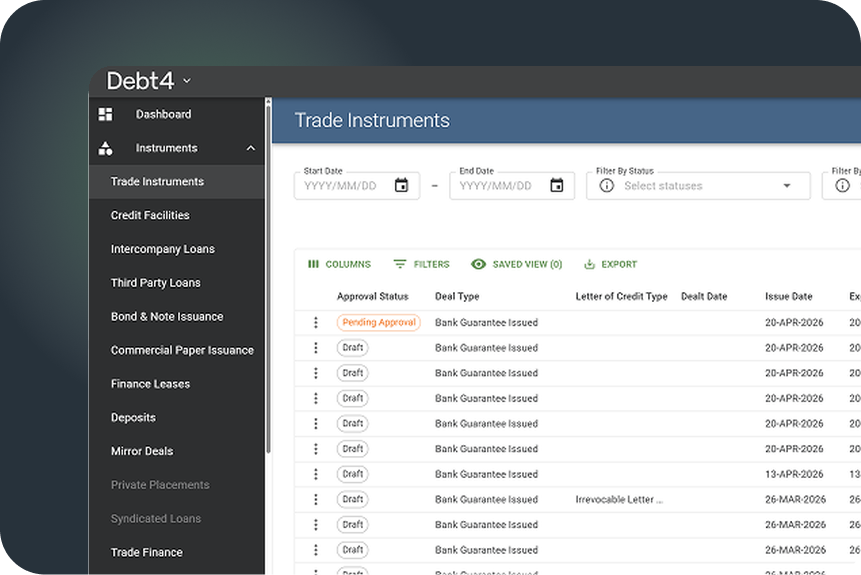The image size is (861, 575).
Task: Click the Pending Approval status badge
Action: 379,322
